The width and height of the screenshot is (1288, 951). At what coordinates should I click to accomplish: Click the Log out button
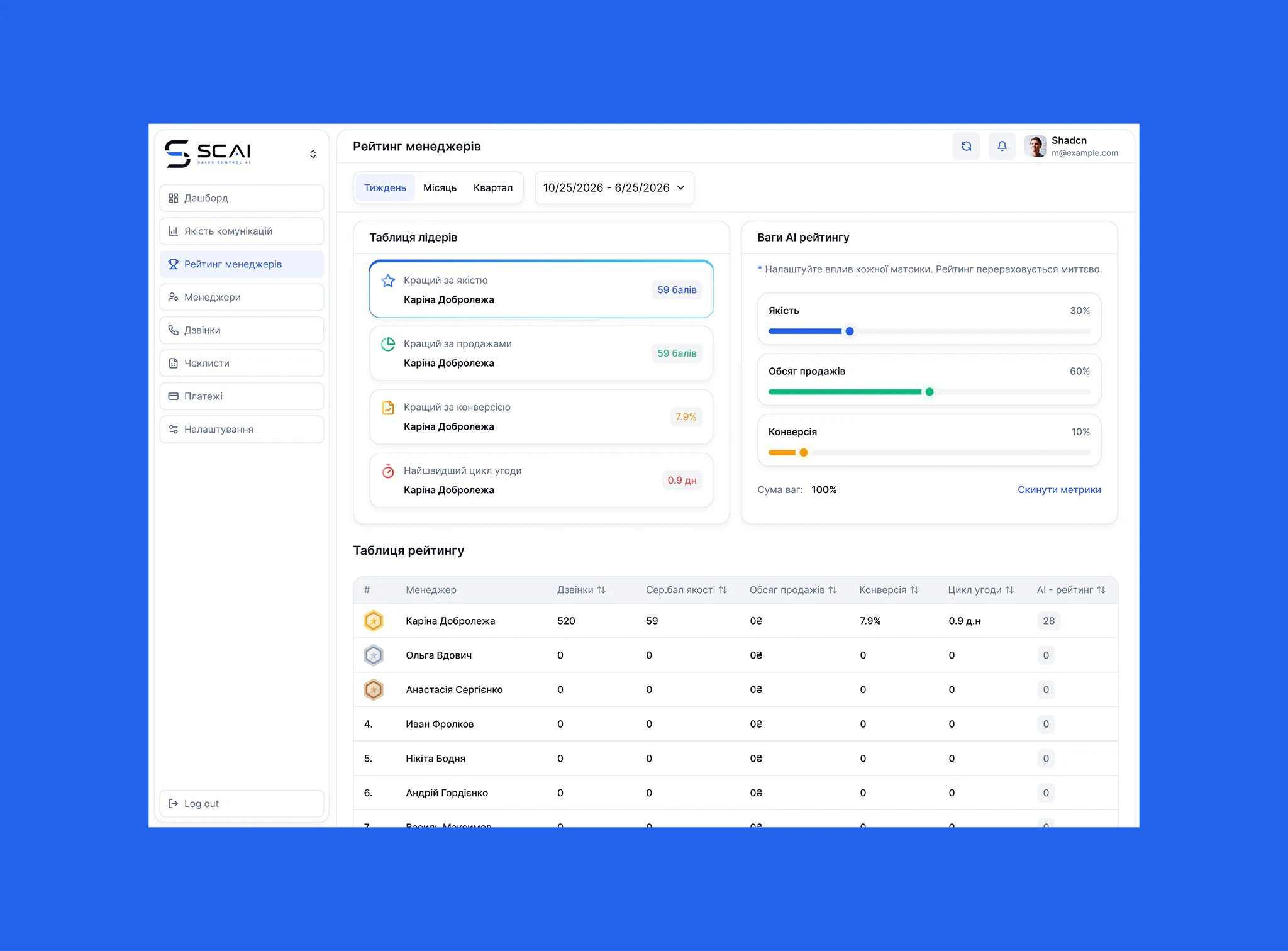[x=241, y=804]
